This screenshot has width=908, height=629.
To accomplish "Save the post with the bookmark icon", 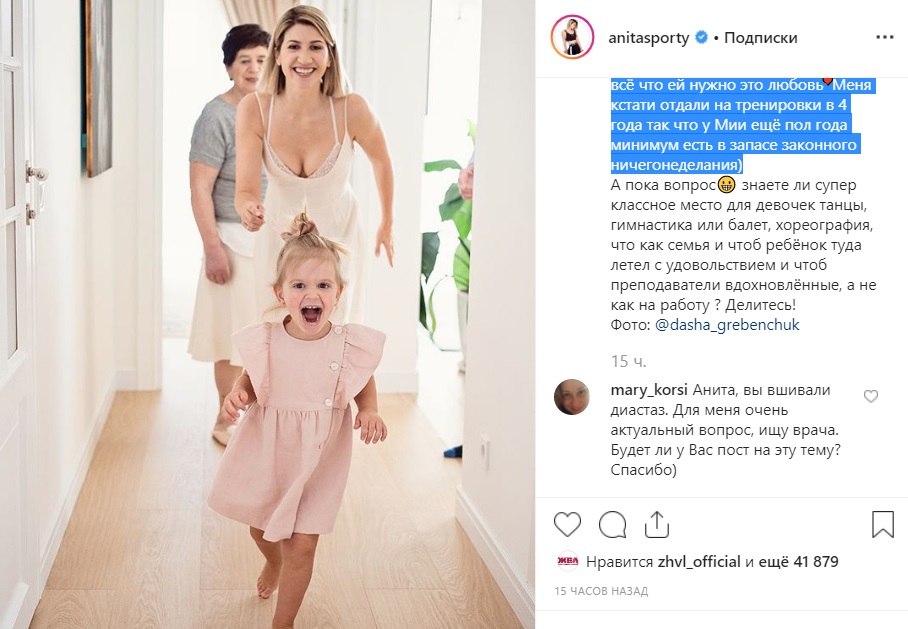I will click(x=883, y=524).
